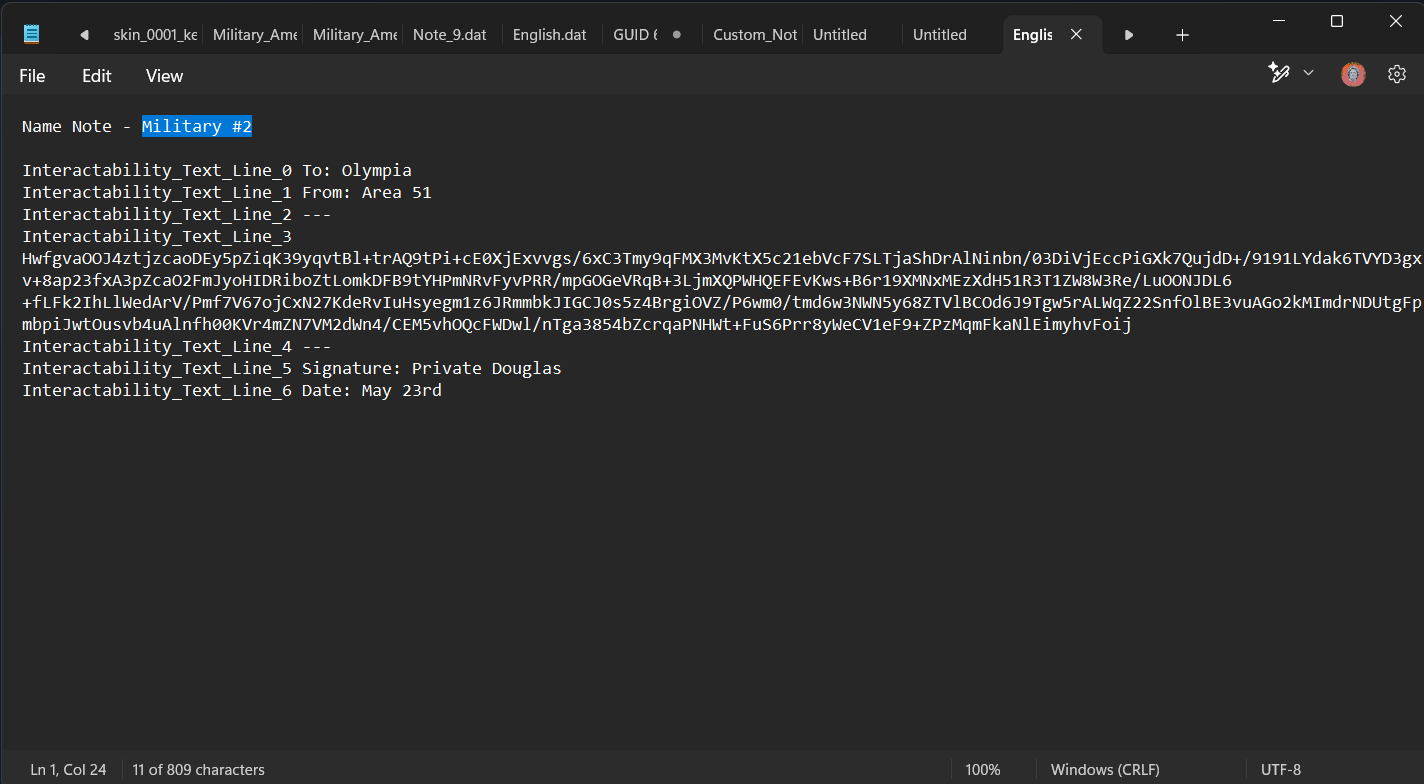Open Notepad settings gear
Screen dimensions: 1424x784
tap(1397, 74)
